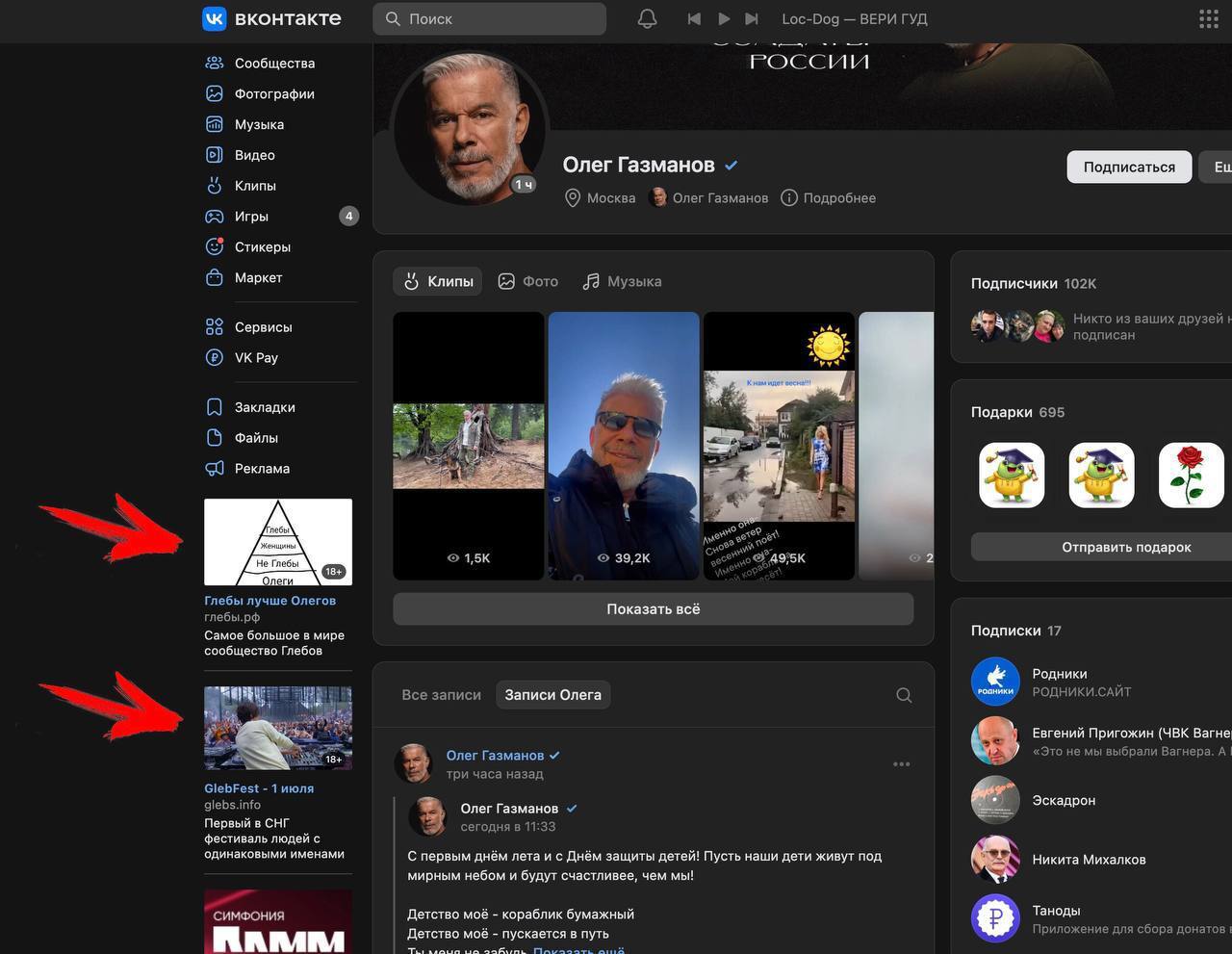This screenshot has height=954, width=1232.
Task: Open the Симфония ad banner
Action: 278,921
